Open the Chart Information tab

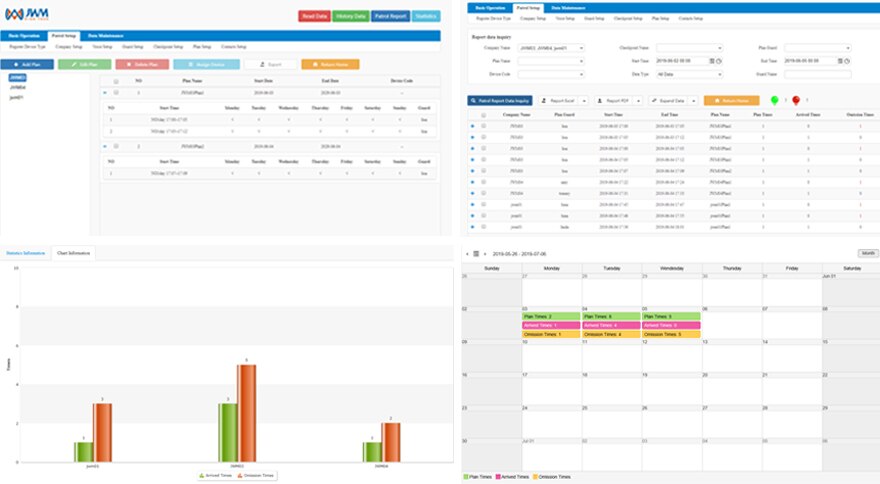tap(74, 254)
